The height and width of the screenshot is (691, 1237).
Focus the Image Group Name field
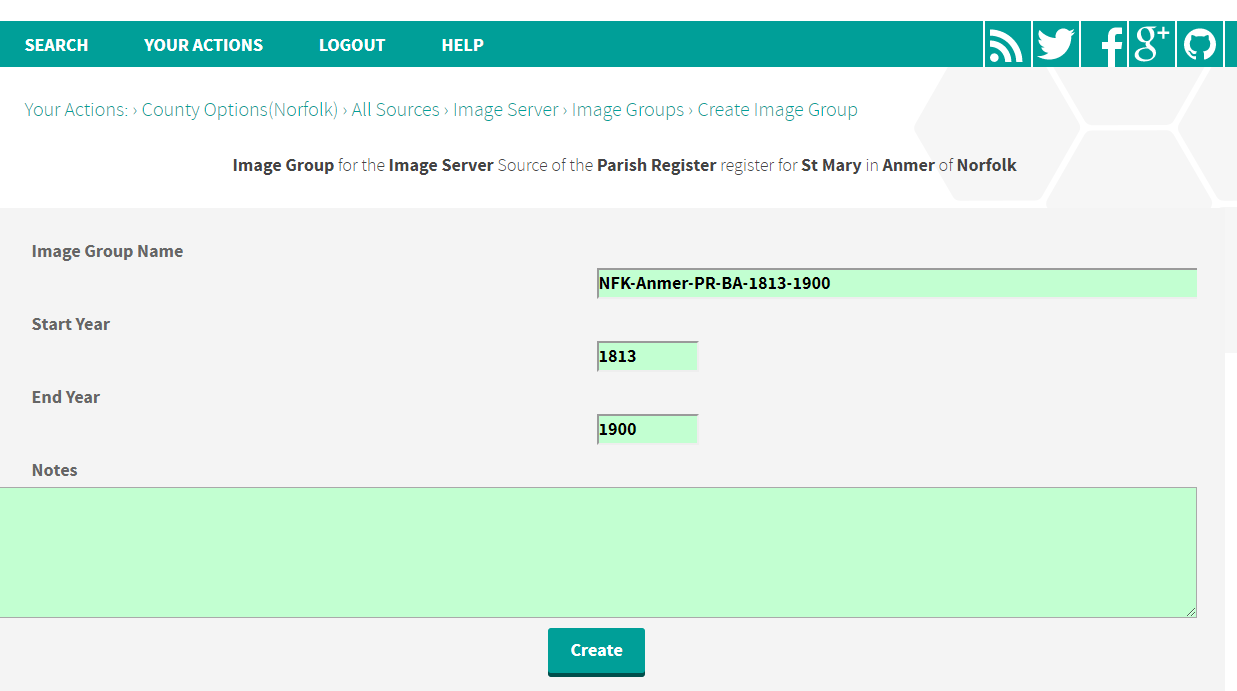click(x=897, y=283)
